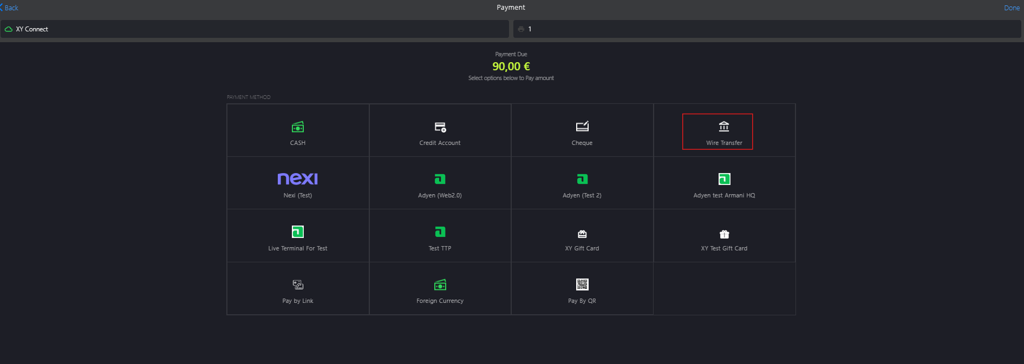Choose the Adyen (Web2.0) icon

[440, 179]
